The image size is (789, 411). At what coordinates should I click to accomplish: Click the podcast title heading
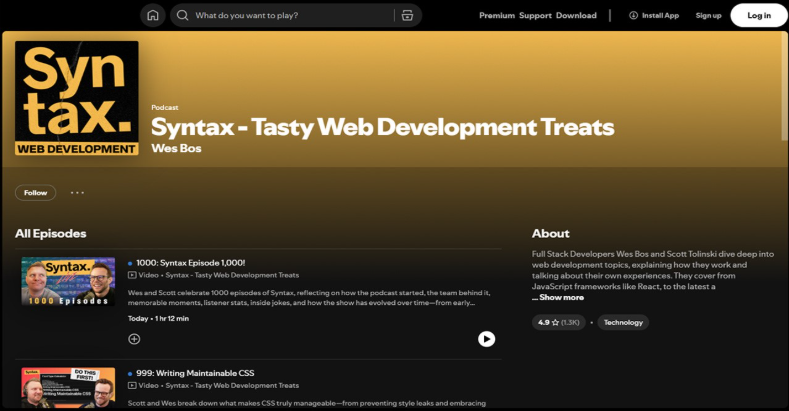(x=382, y=127)
